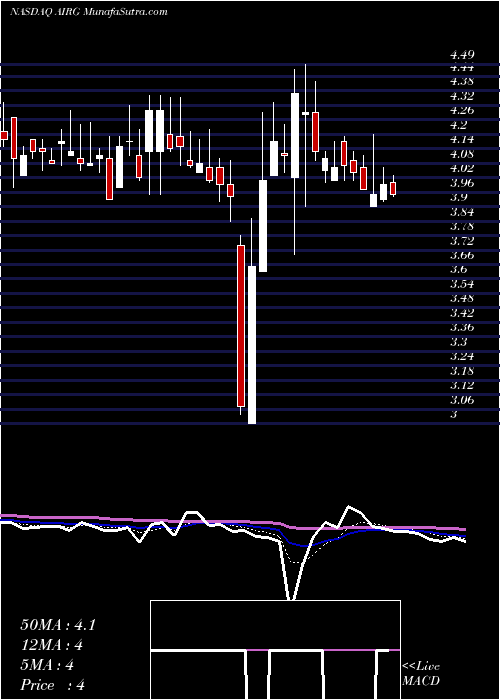Click the 3.24 price axis label

462,357
